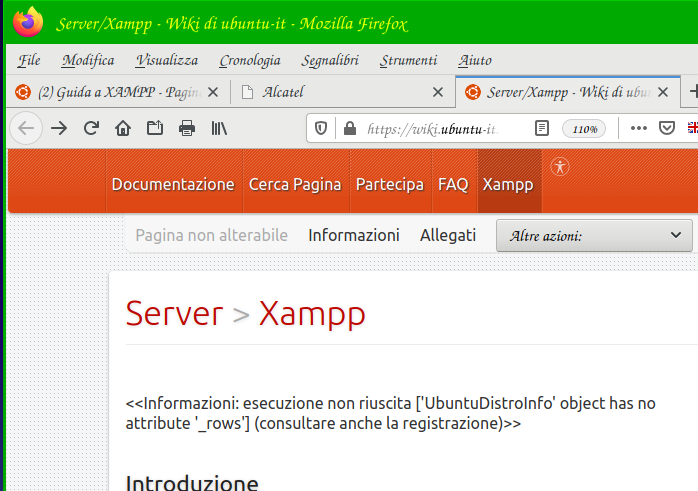Open the Firefox home page
698x491 pixels.
coord(123,129)
